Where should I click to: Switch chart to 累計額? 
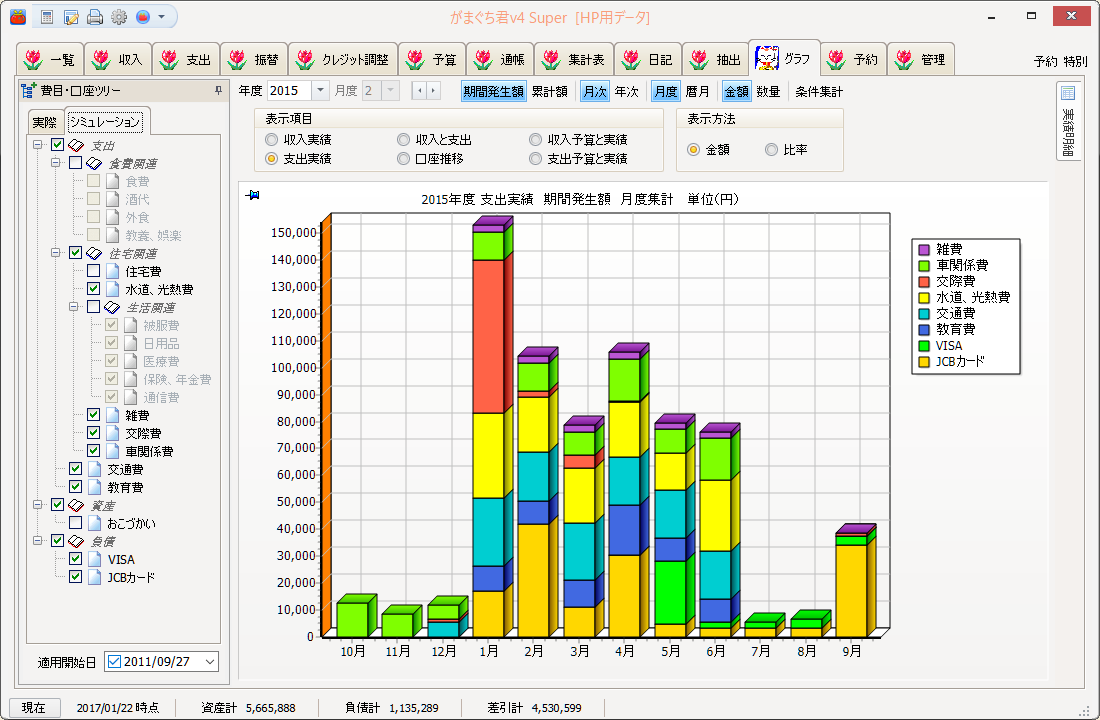click(x=549, y=91)
